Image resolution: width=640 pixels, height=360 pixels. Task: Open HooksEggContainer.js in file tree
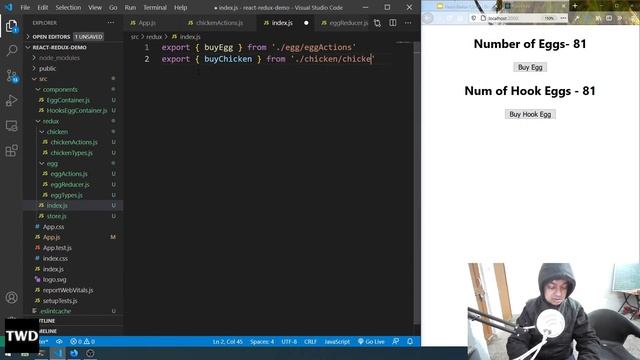76,111
